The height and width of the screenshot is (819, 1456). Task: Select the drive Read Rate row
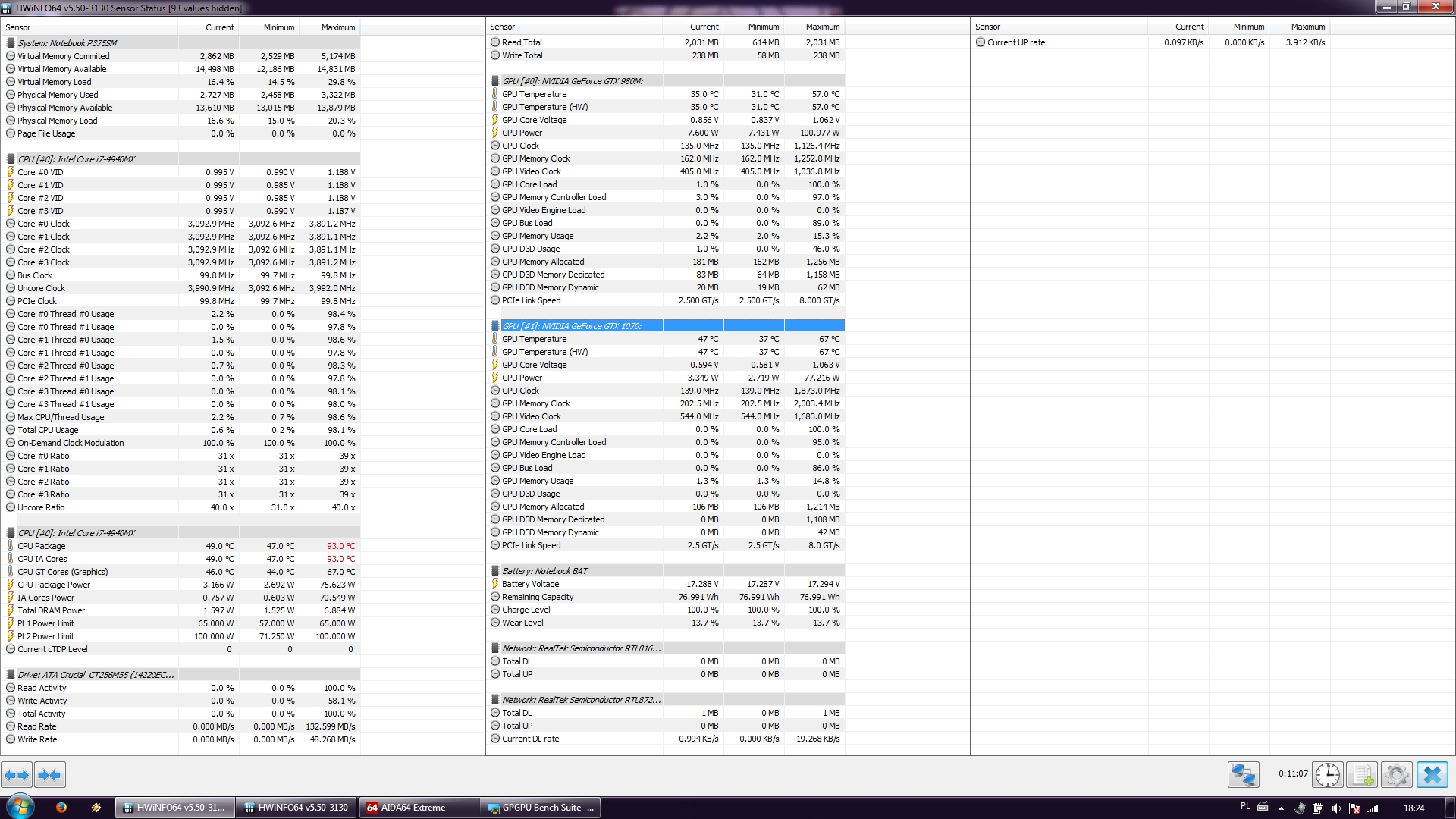[x=180, y=726]
